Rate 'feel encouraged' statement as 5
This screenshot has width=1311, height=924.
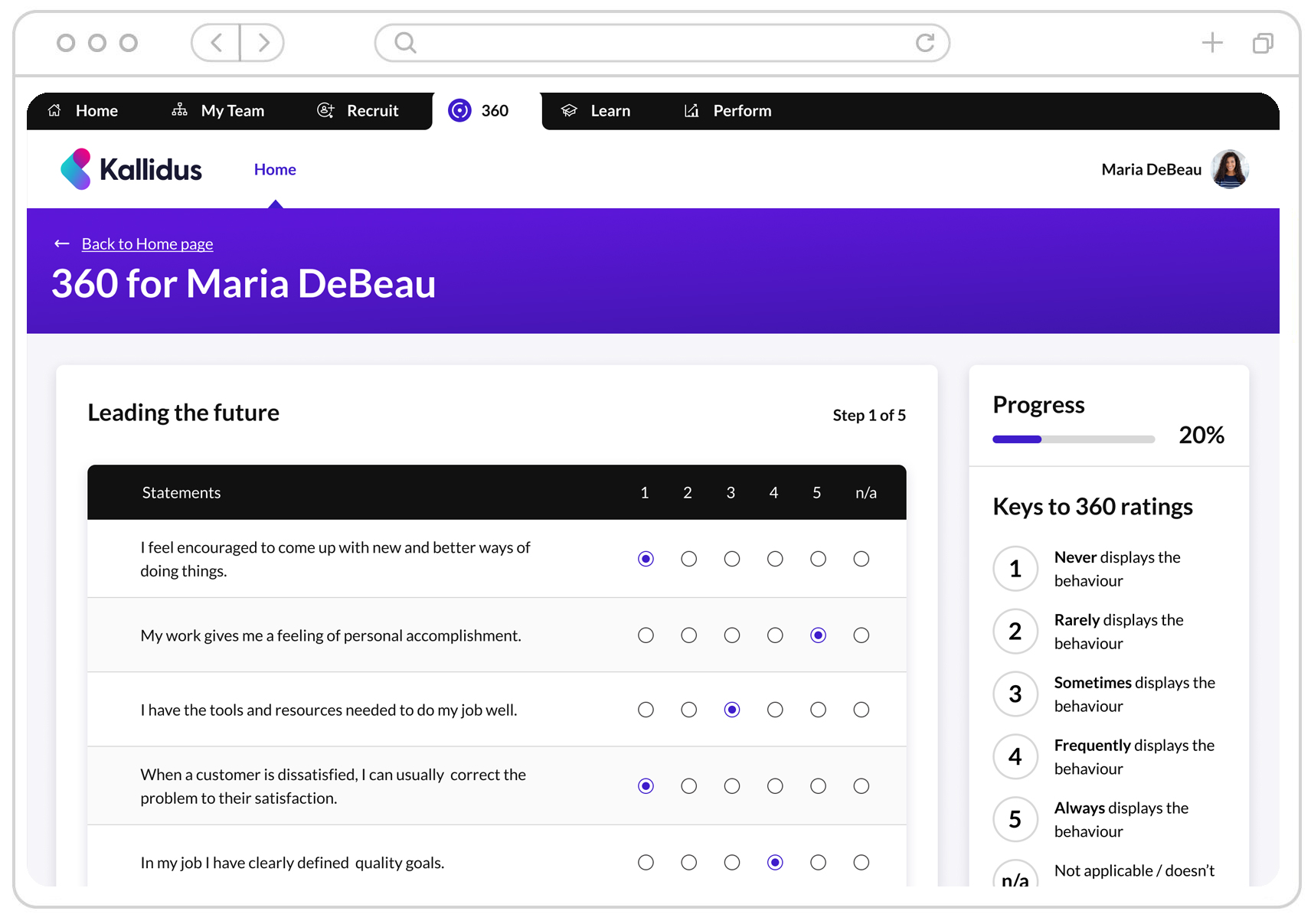[x=818, y=559]
